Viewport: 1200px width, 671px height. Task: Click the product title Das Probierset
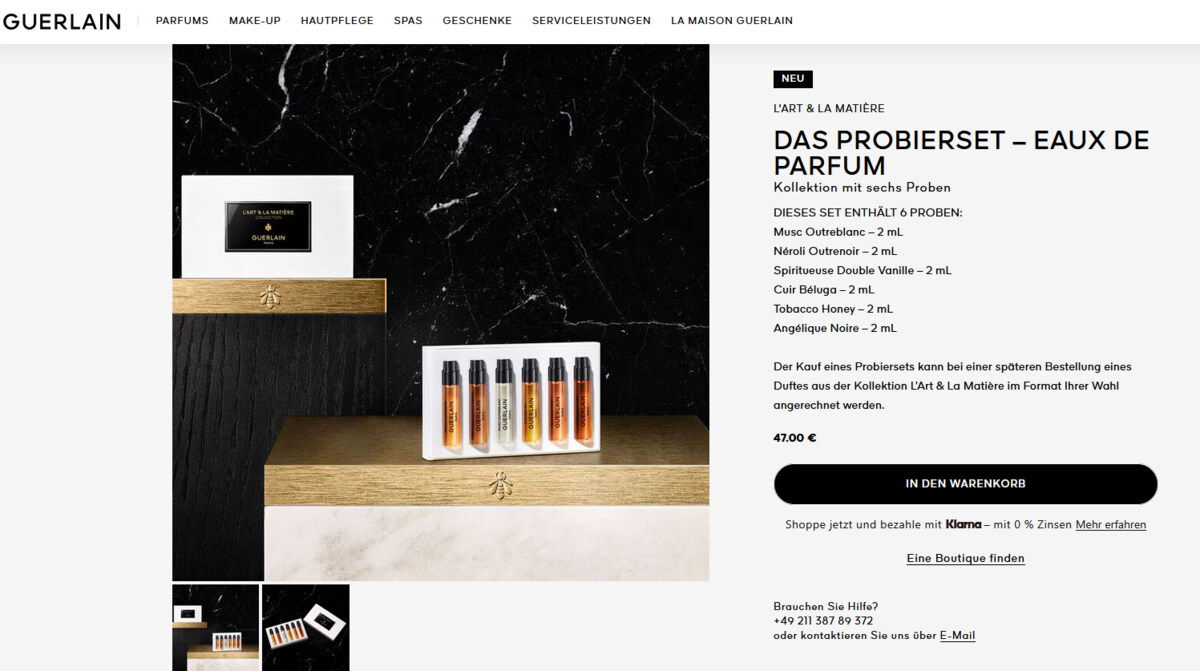(961, 153)
